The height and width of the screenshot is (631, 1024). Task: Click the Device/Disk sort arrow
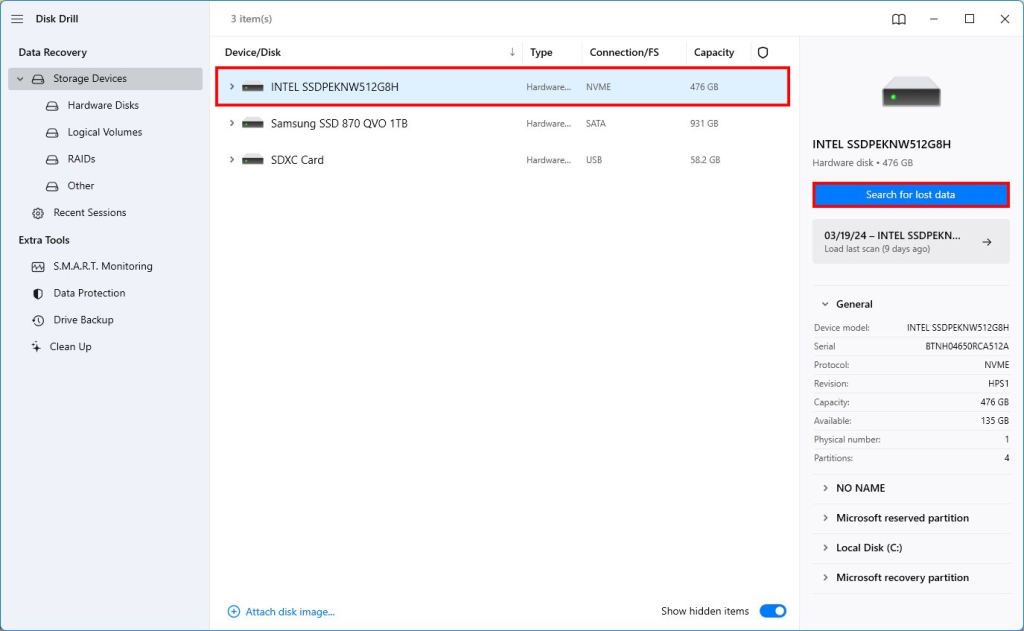[512, 52]
